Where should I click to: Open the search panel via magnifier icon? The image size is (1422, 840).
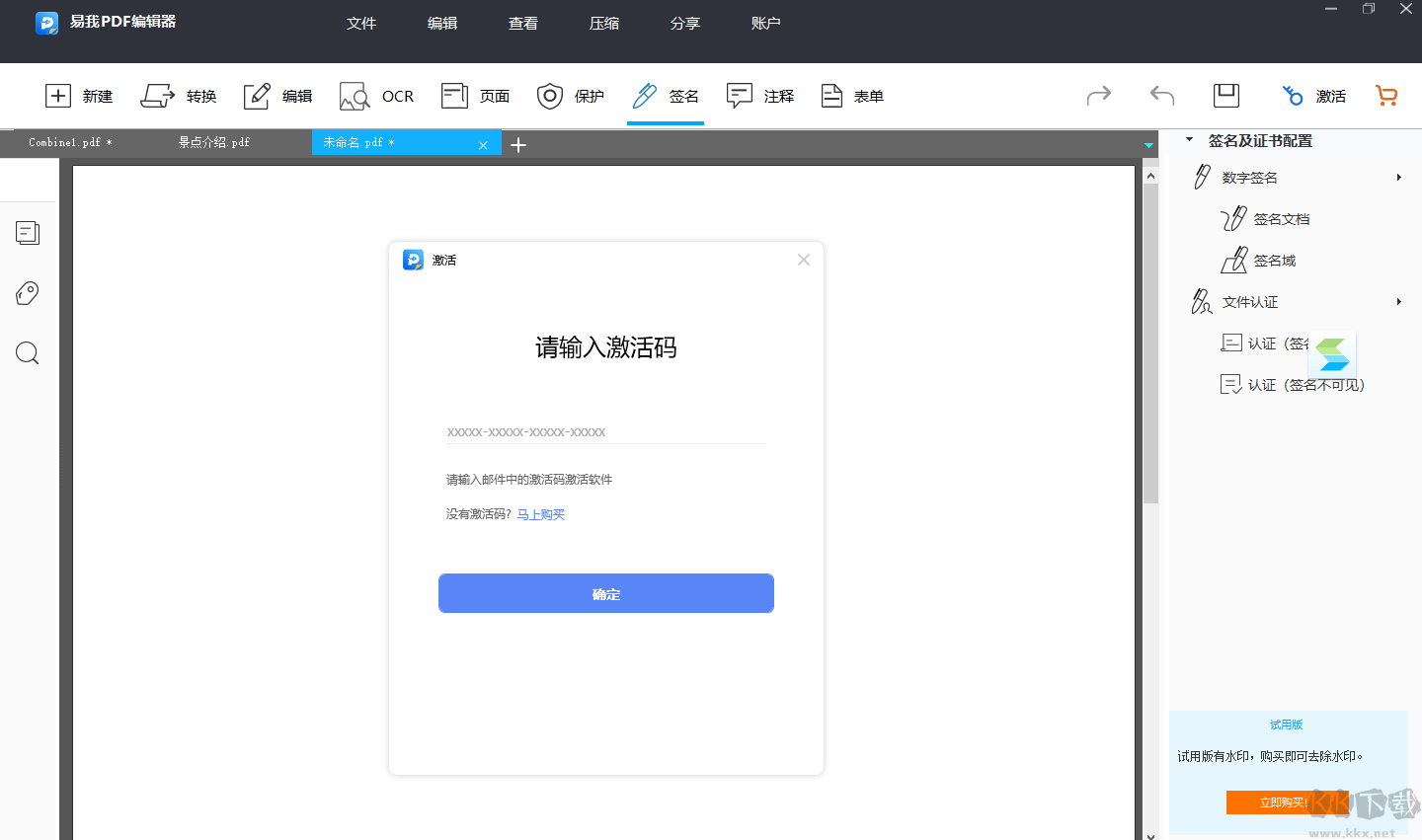point(27,352)
